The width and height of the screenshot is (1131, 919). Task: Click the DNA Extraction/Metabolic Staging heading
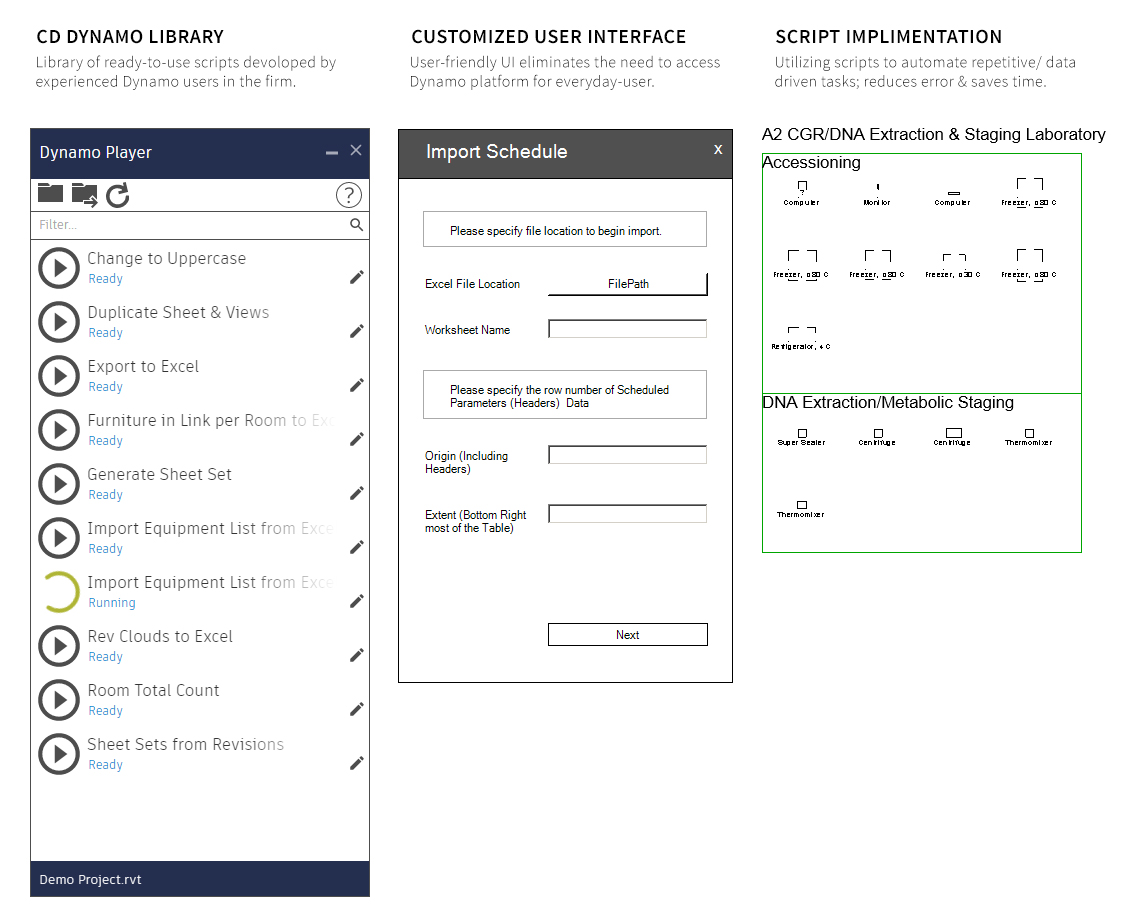point(888,403)
